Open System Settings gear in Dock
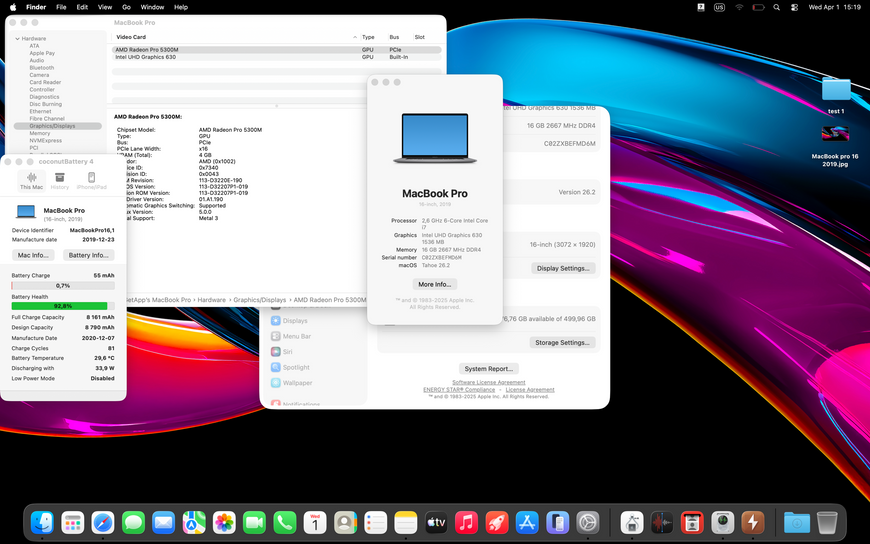This screenshot has height=544, width=870. click(588, 522)
